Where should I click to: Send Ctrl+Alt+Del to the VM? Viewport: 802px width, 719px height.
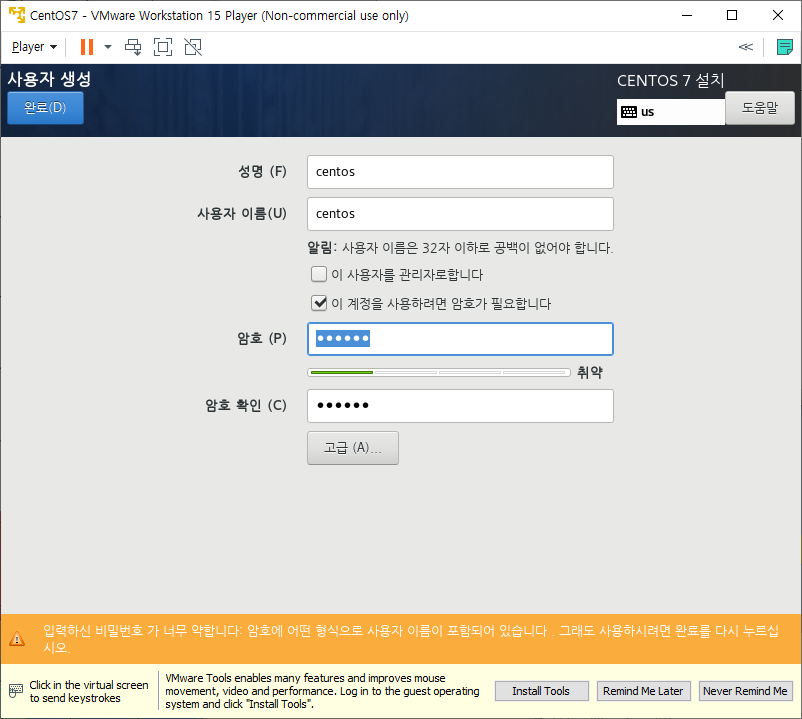click(x=133, y=47)
